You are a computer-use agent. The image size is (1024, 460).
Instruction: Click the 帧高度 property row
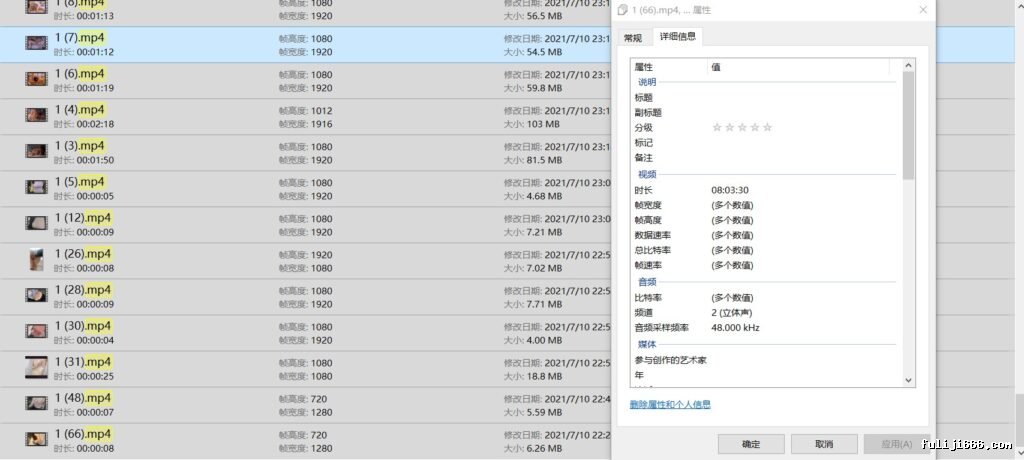(x=764, y=220)
